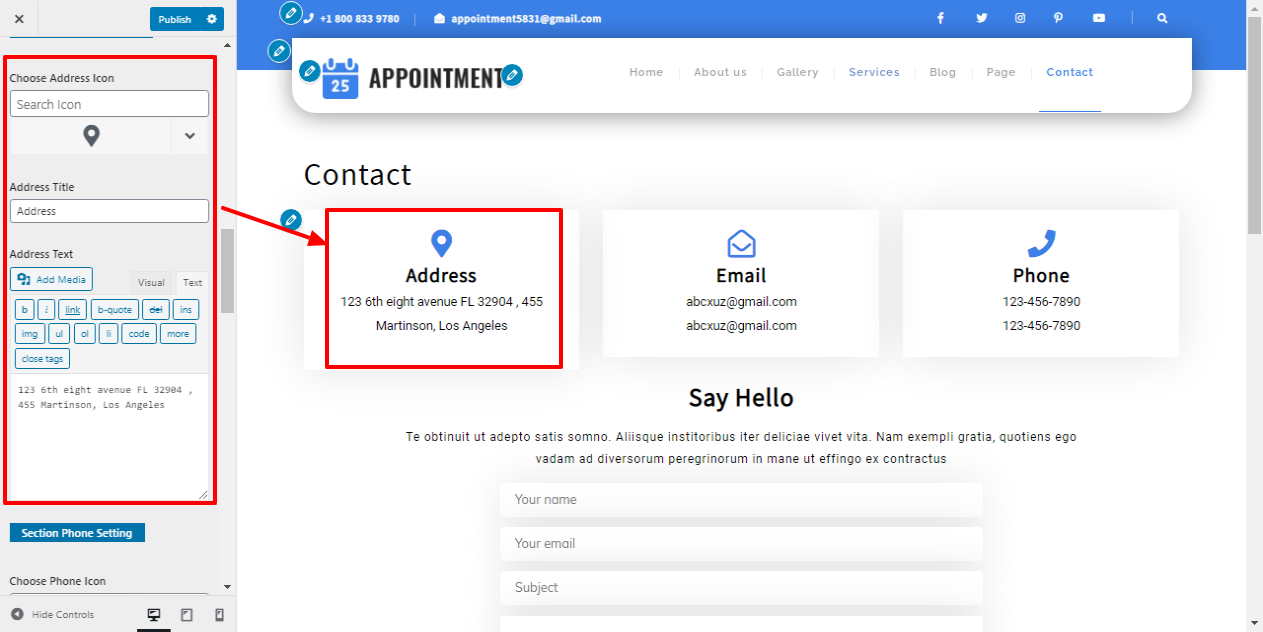This screenshot has width=1263, height=632.
Task: Switch to the Text editor tab
Action: [192, 283]
